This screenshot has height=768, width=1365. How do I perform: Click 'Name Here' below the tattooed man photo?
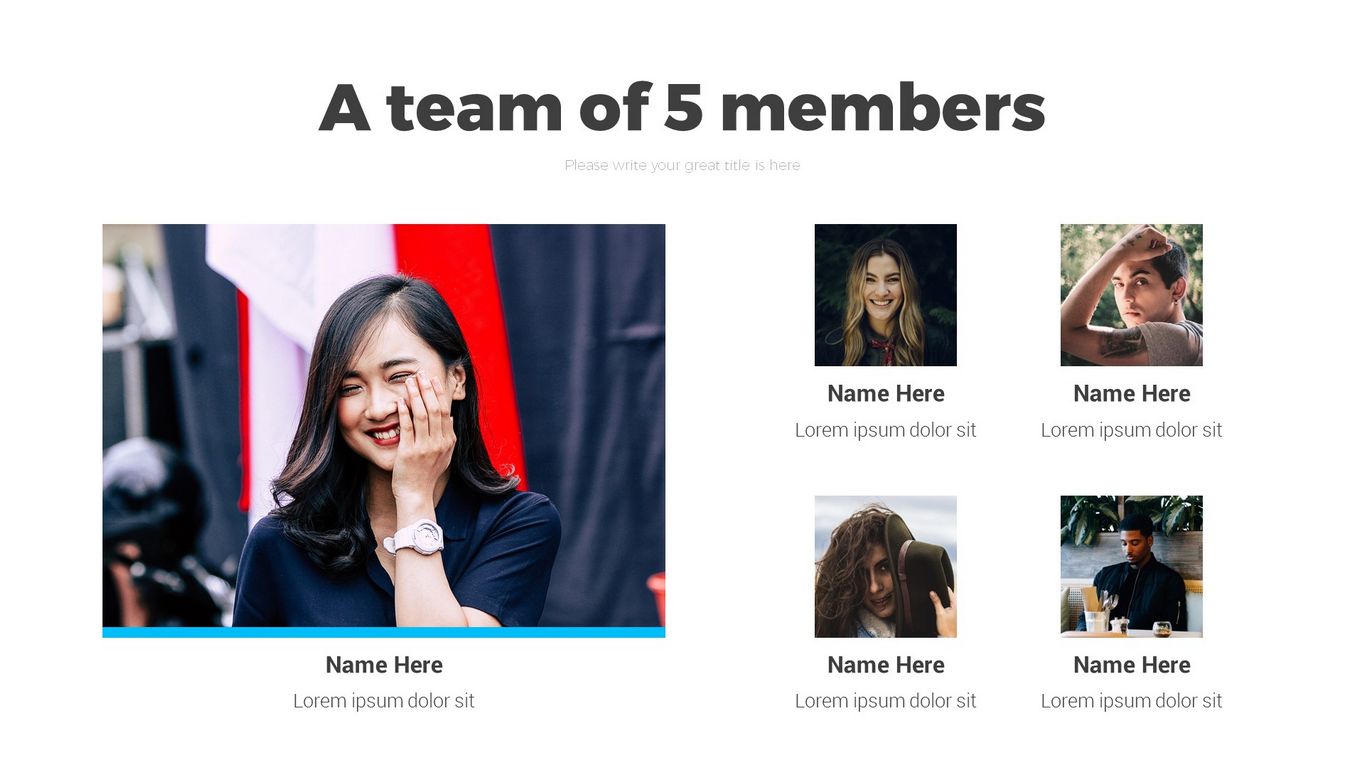1131,394
